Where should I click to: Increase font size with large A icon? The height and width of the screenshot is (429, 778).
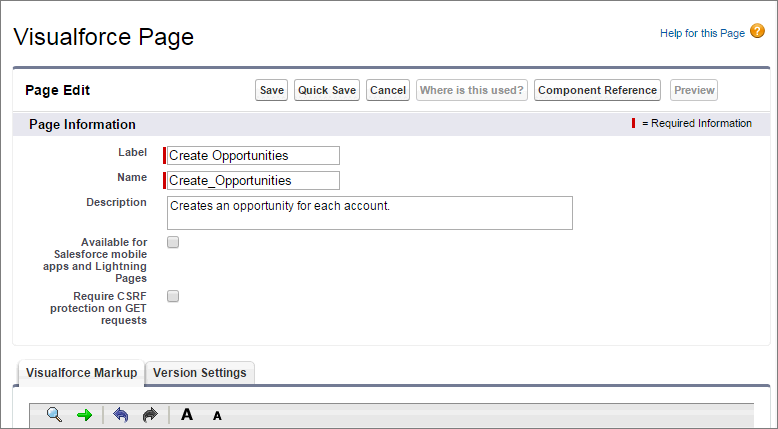(x=187, y=414)
